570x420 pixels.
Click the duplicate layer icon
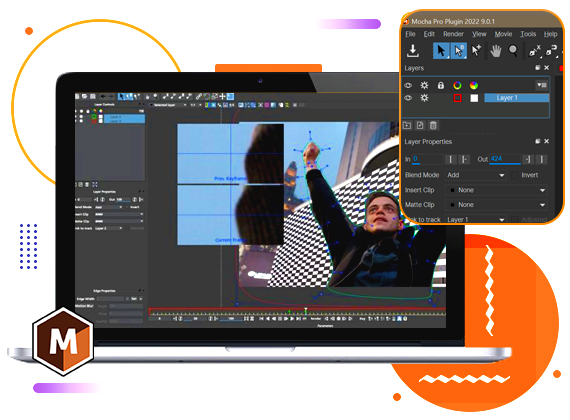pos(420,125)
